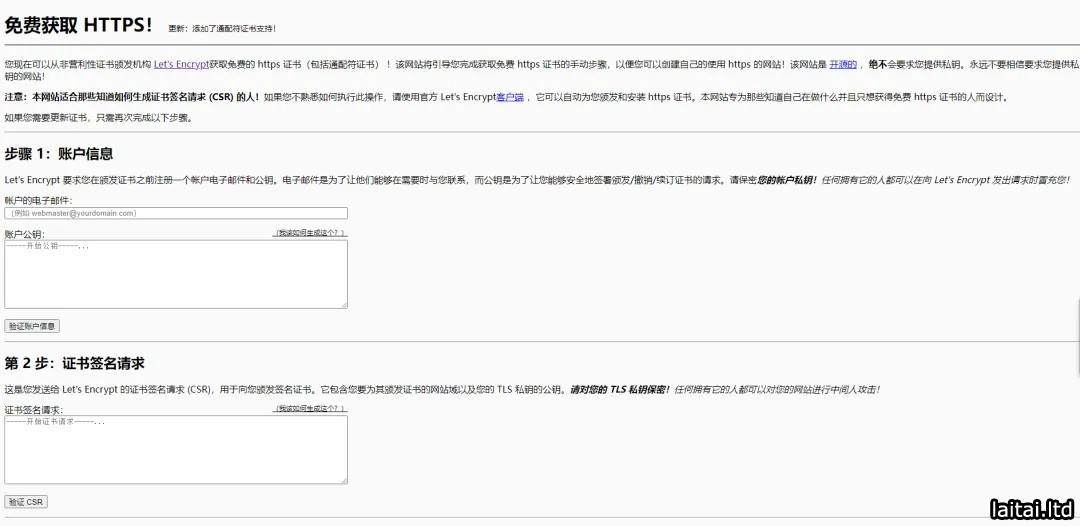Focus the account email input field
This screenshot has width=1080, height=526.
point(176,213)
